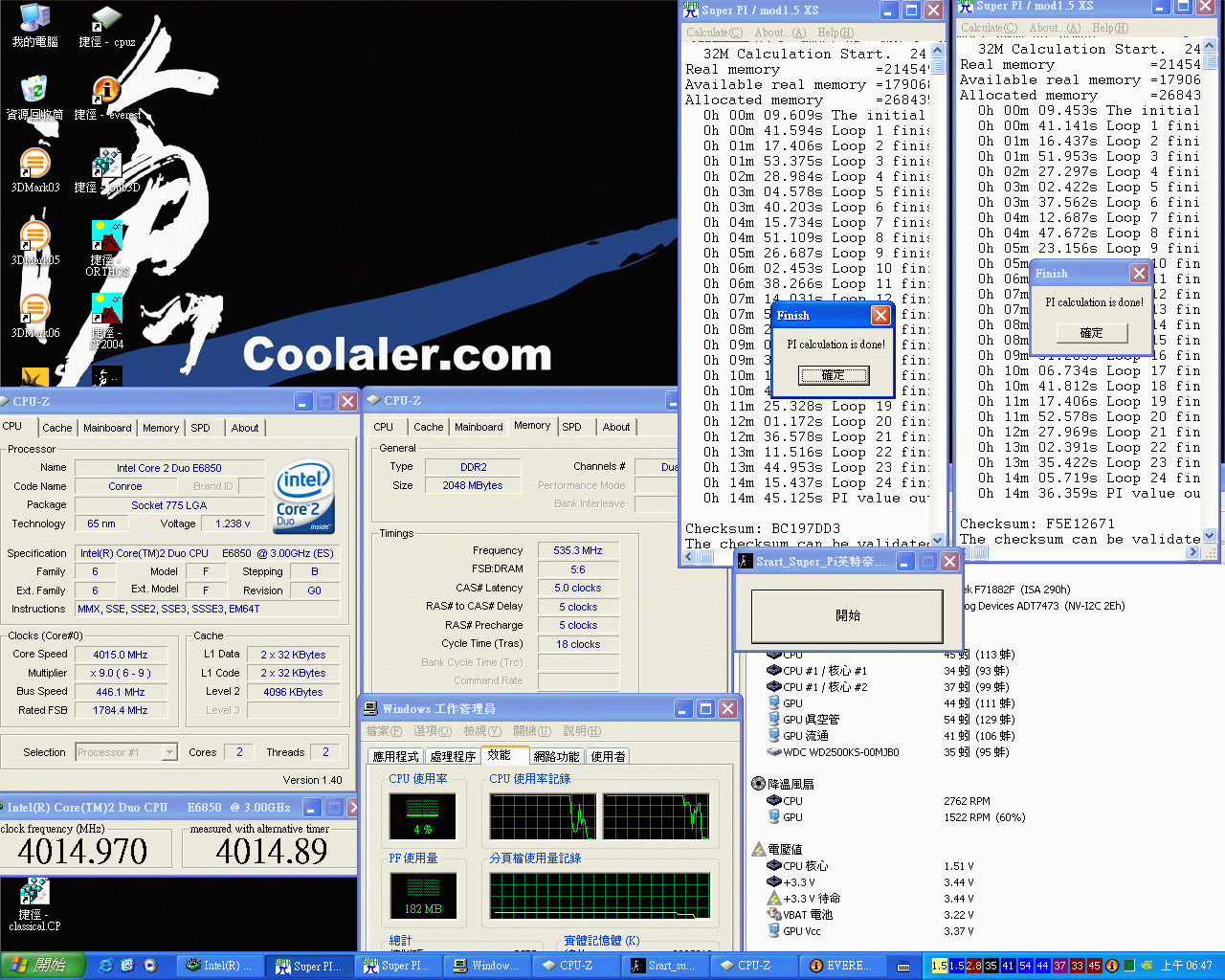Click the PF 使用量 182 MB gauge
The image size is (1225, 980).
[422, 897]
